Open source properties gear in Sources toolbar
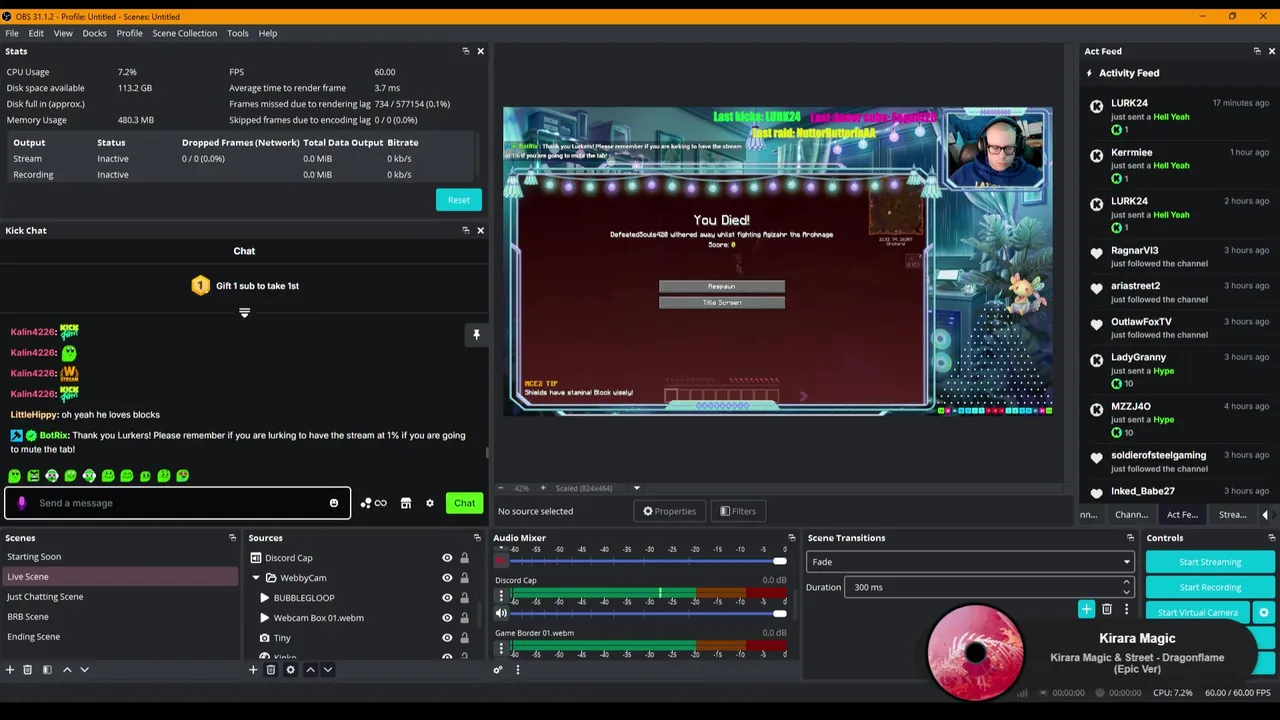The image size is (1280, 720). pyautogui.click(x=291, y=669)
